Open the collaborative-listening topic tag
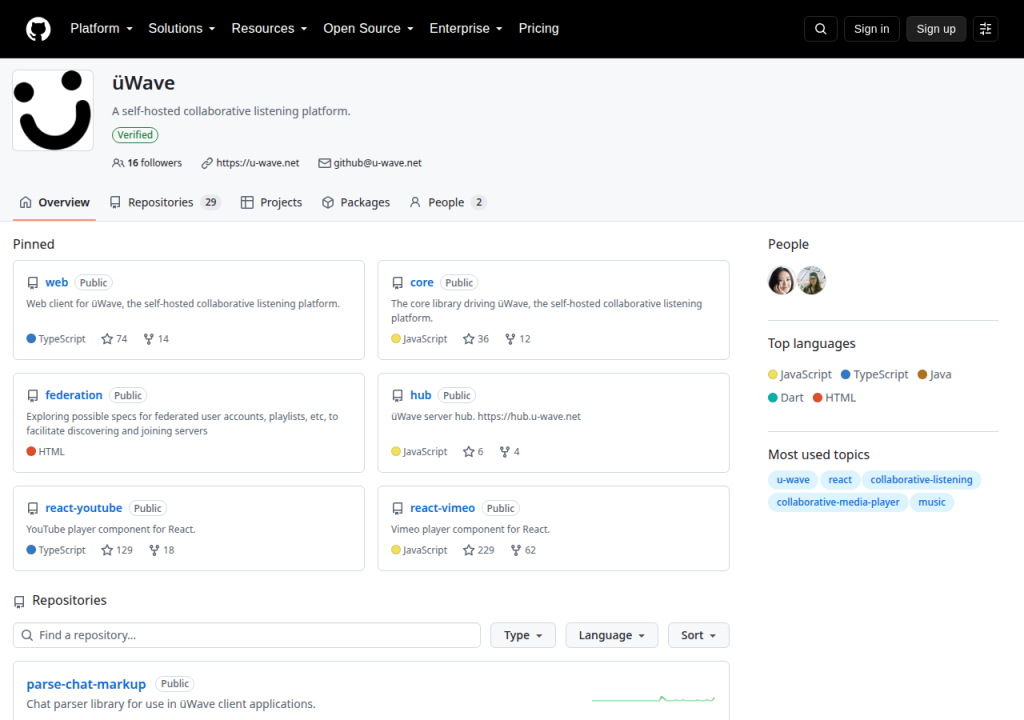Viewport: 1024px width, 720px height. point(921,480)
